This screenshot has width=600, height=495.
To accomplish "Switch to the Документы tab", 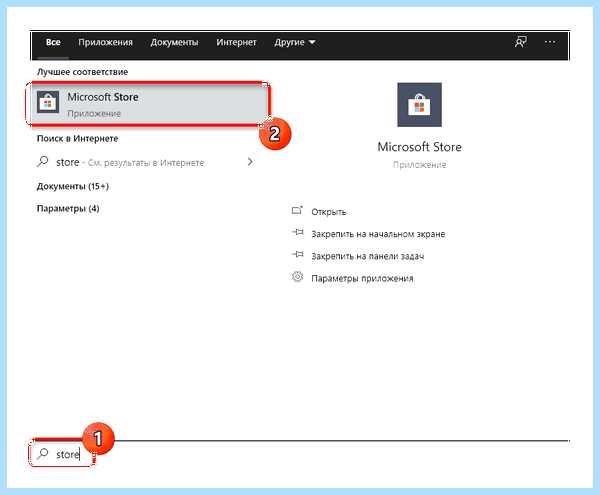I will coord(174,42).
